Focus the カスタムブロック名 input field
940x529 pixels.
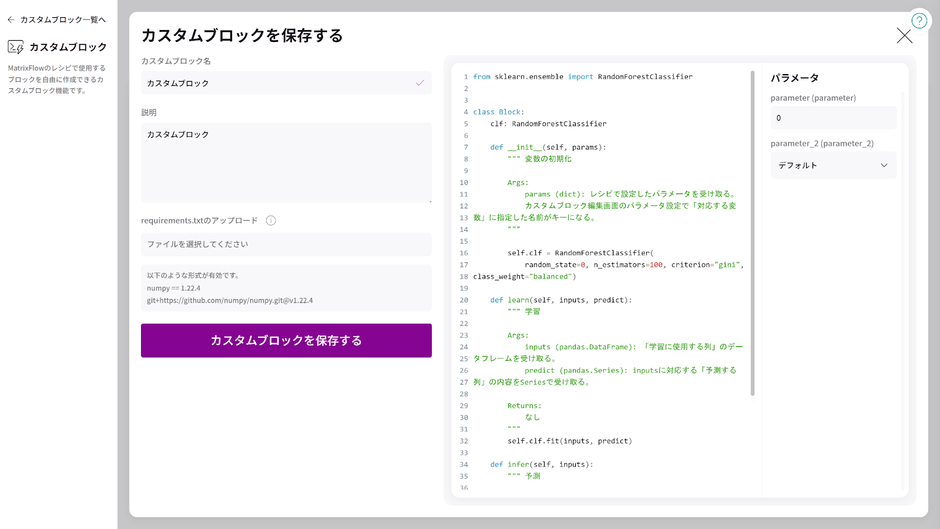[286, 83]
